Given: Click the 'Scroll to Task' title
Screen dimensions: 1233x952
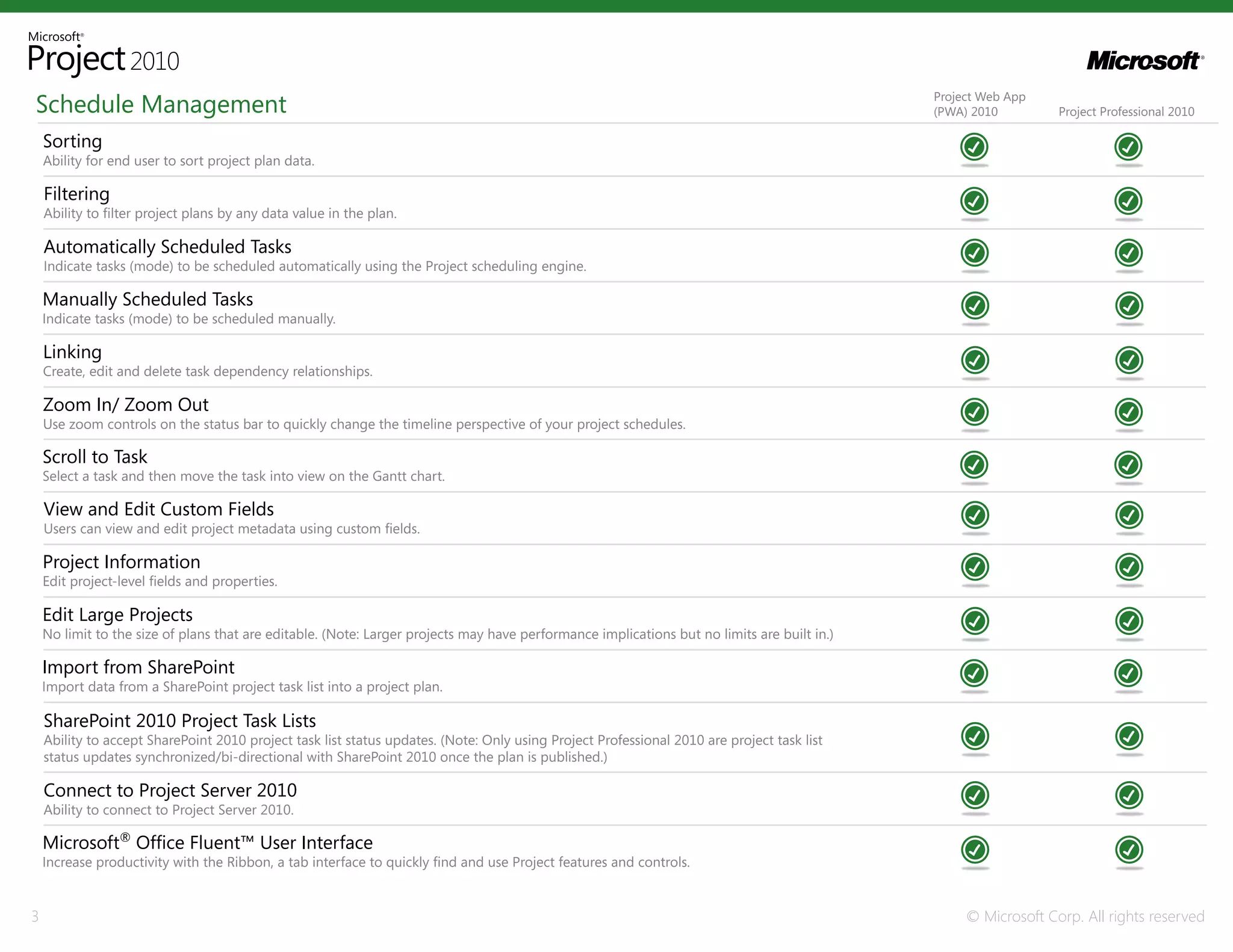Looking at the screenshot, I should 95,457.
